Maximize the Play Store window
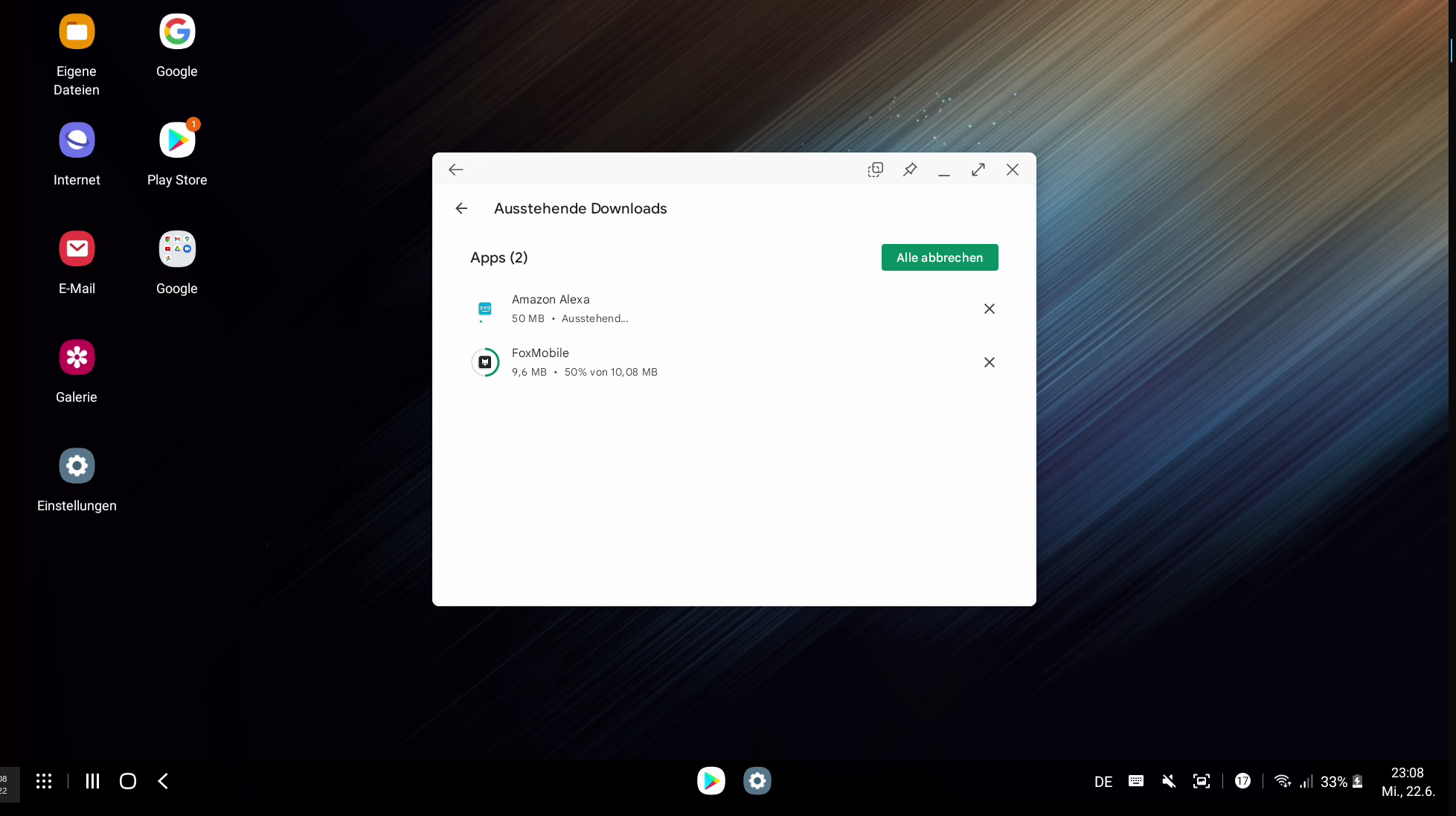Viewport: 1456px width, 816px height. (978, 170)
